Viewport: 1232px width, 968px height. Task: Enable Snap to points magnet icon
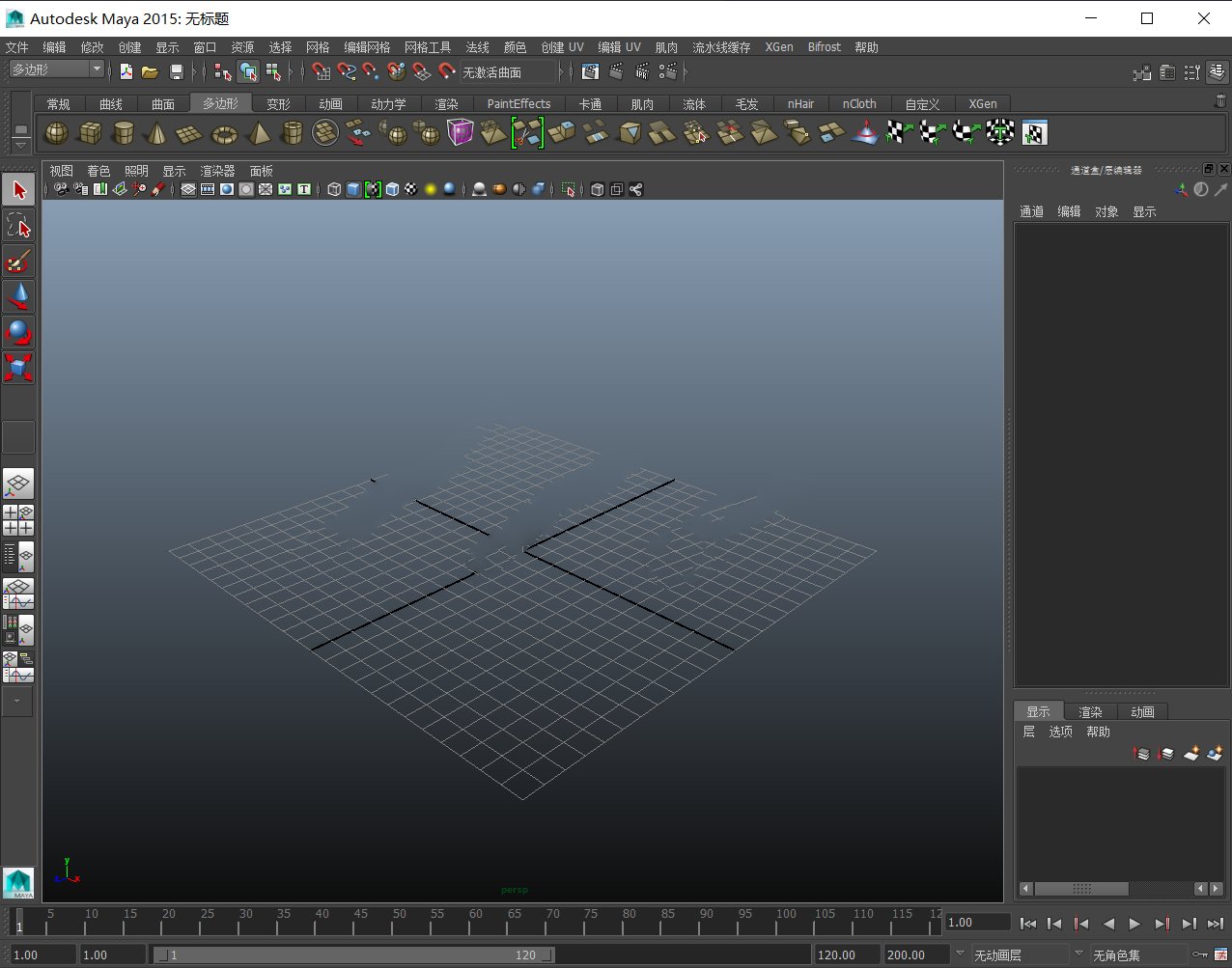372,71
